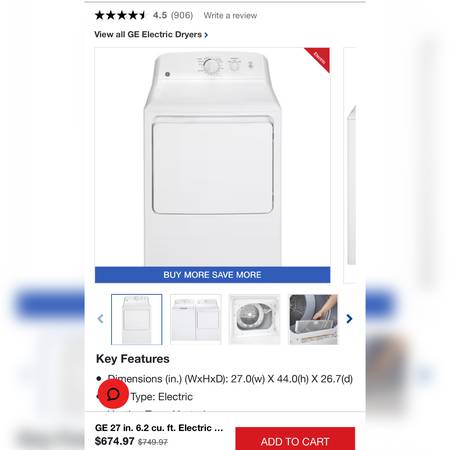
Task: Click the chevron next to GE Electric Dryers
Action: [206, 35]
